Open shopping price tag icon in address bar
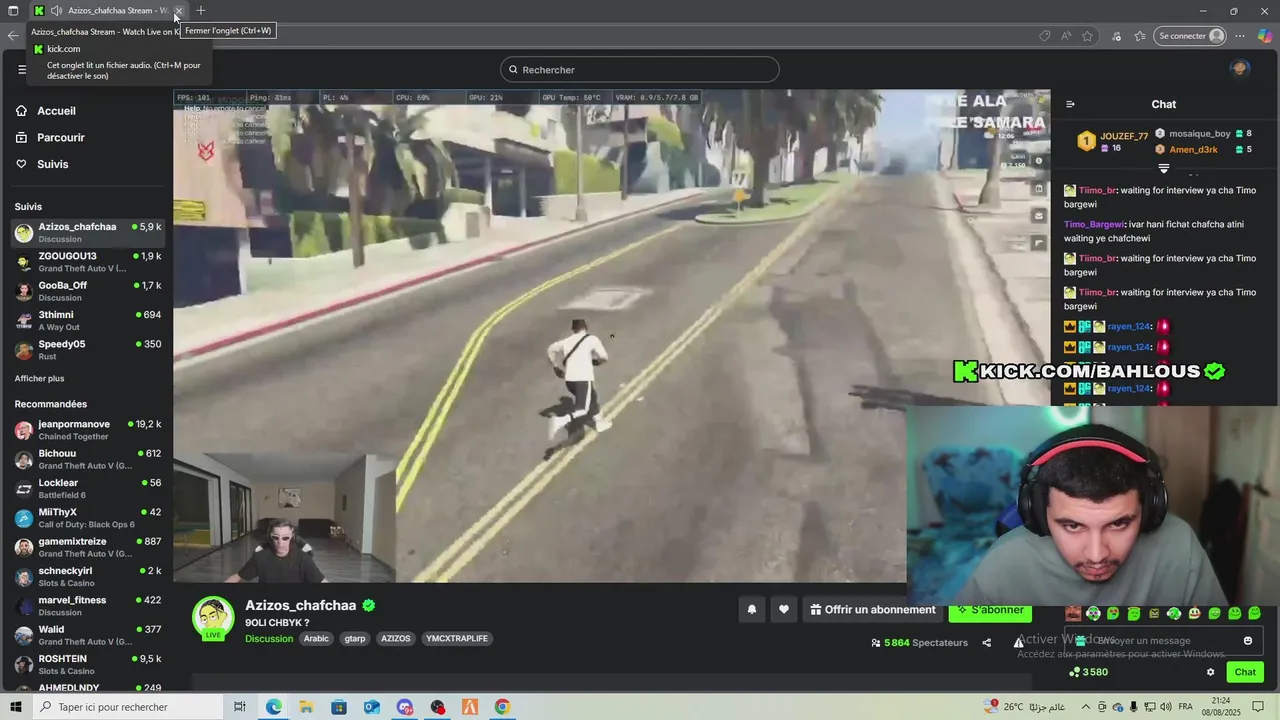 1045,36
